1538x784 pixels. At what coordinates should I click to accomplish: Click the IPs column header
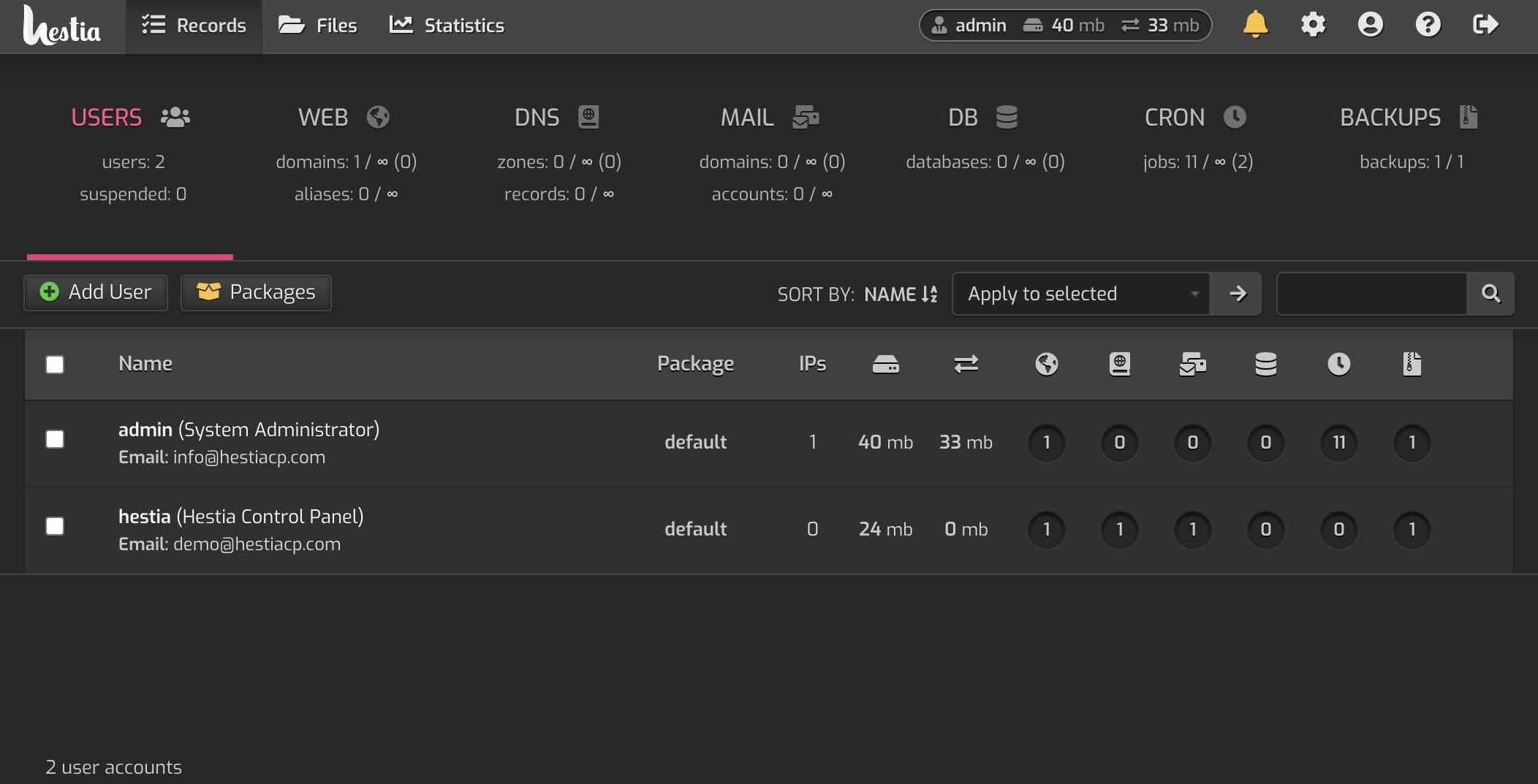click(812, 364)
